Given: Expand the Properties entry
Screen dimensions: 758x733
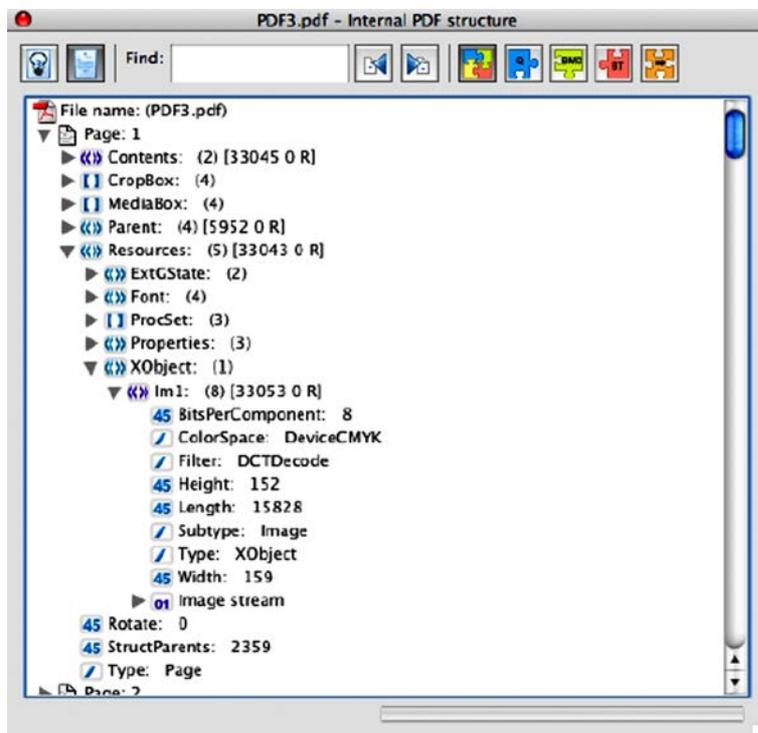Looking at the screenshot, I should pos(91,343).
